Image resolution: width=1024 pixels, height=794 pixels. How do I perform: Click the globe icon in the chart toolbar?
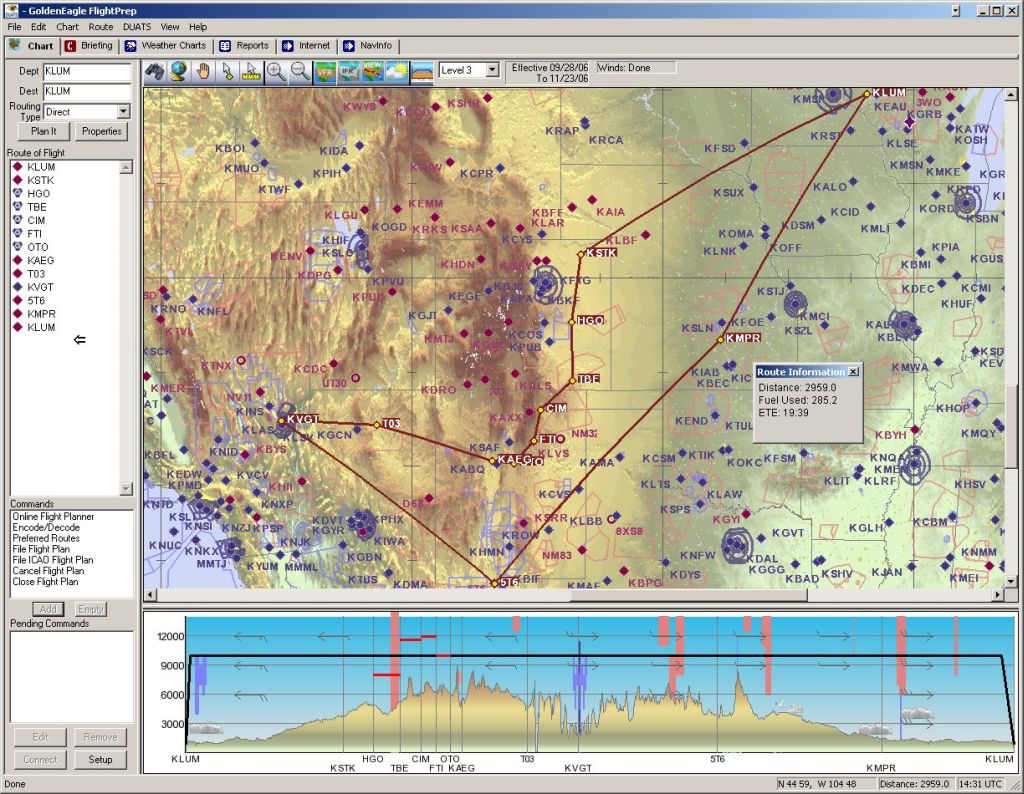tap(178, 71)
